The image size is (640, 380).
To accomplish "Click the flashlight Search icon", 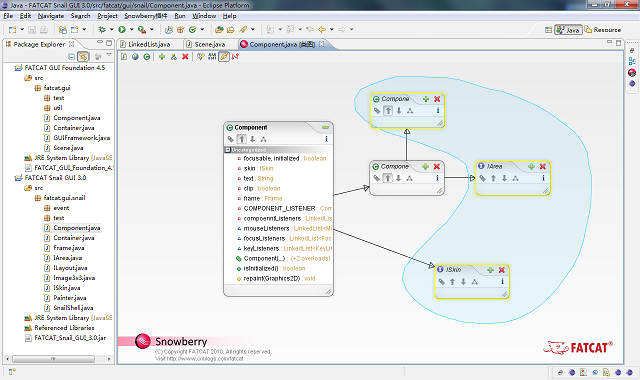I will pyautogui.click(x=243, y=29).
